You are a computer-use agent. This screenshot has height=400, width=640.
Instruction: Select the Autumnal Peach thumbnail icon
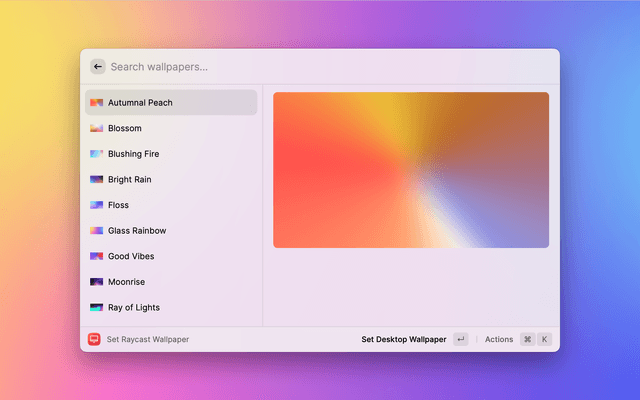click(x=96, y=103)
